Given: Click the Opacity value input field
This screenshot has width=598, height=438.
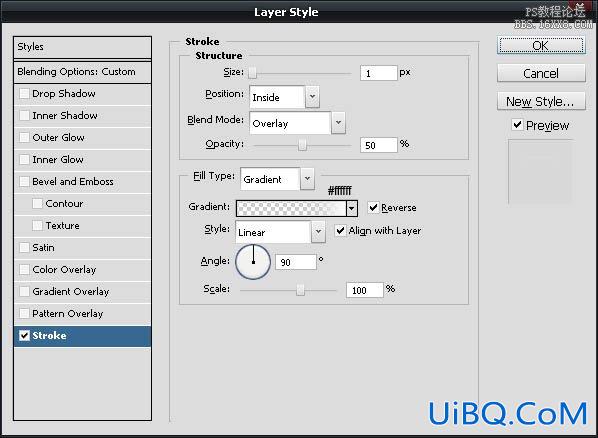Looking at the screenshot, I should point(378,145).
